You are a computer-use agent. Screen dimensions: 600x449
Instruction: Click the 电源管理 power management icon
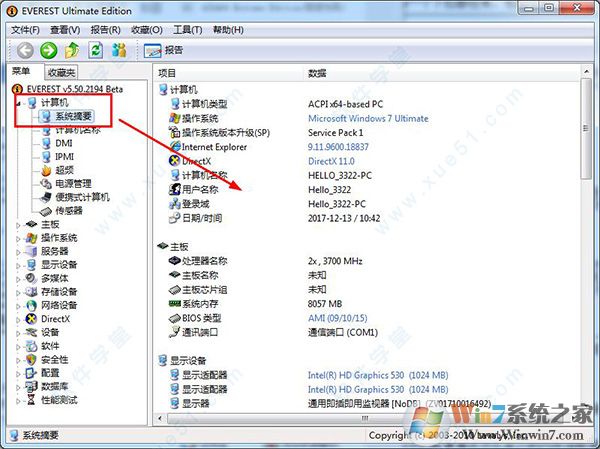point(46,184)
